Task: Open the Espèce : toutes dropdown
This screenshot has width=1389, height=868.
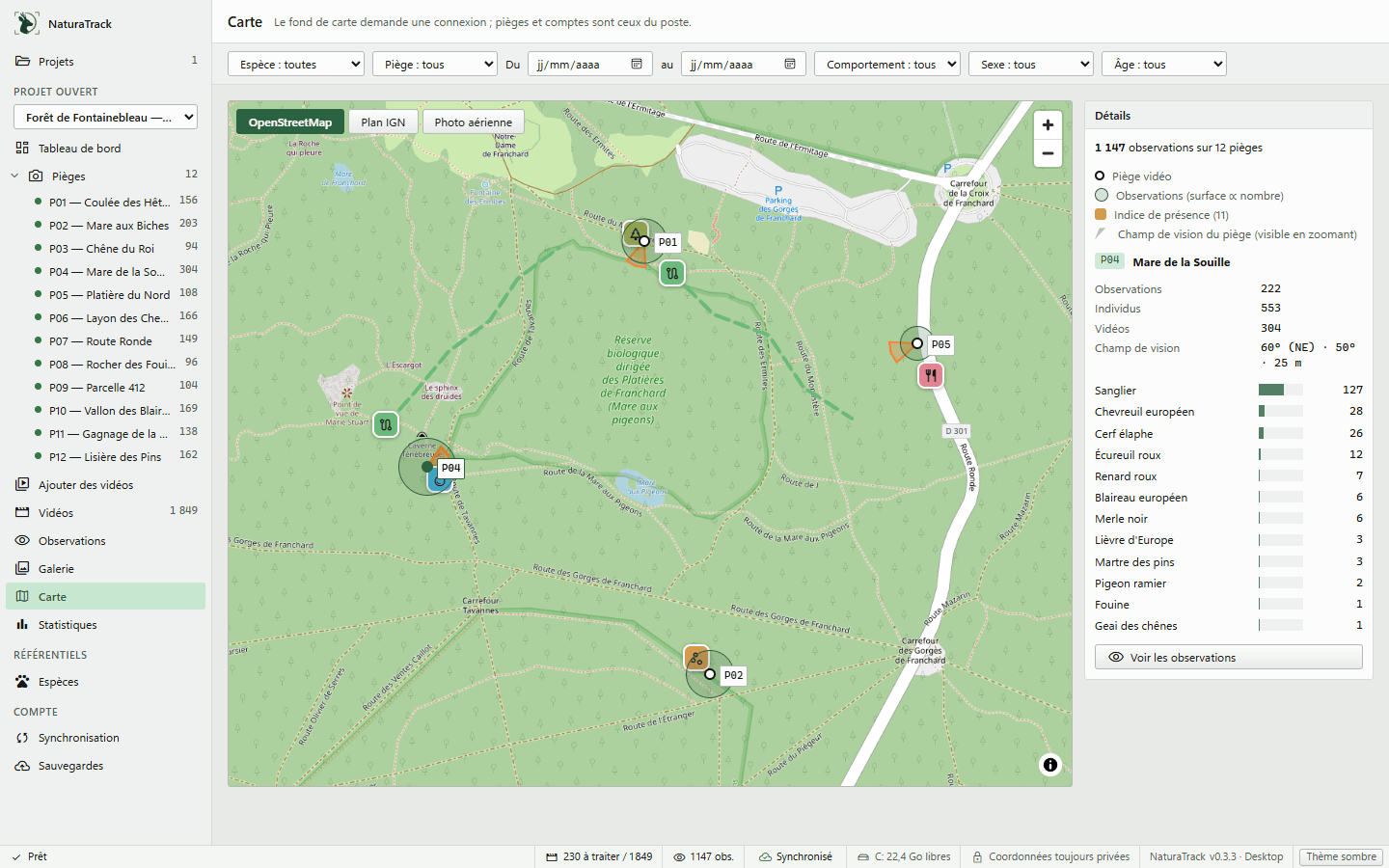Action: tap(296, 65)
